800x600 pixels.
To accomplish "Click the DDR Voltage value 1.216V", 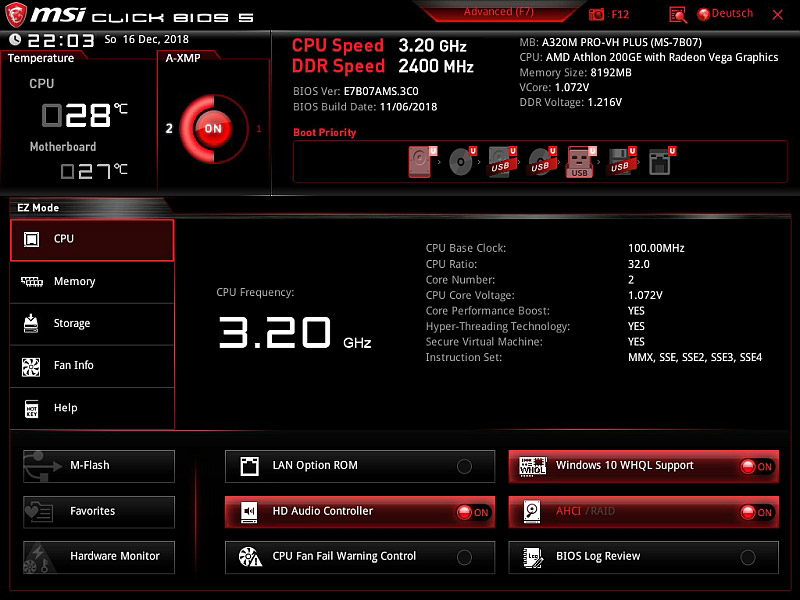I will click(604, 102).
